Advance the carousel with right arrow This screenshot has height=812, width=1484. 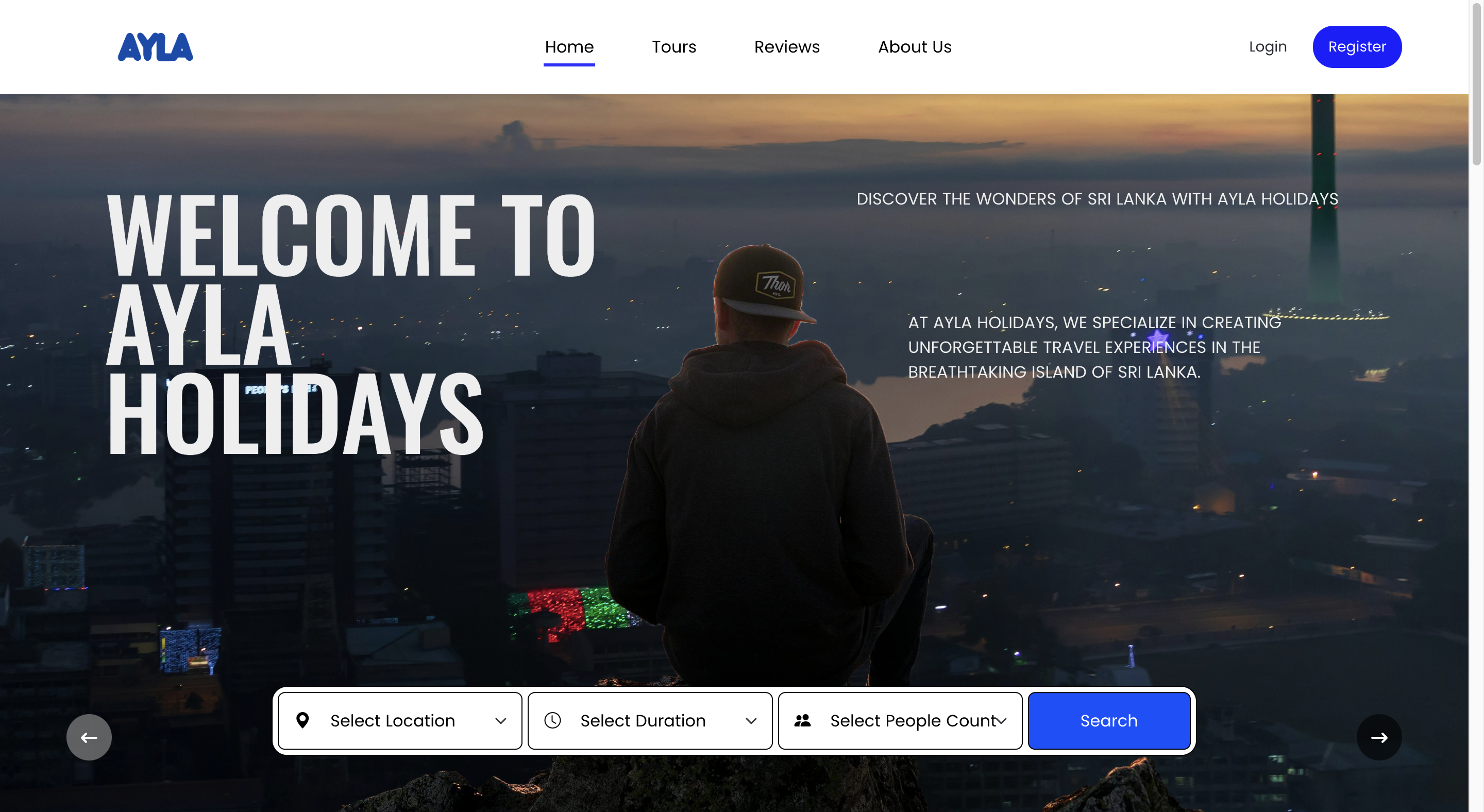[x=1378, y=737]
